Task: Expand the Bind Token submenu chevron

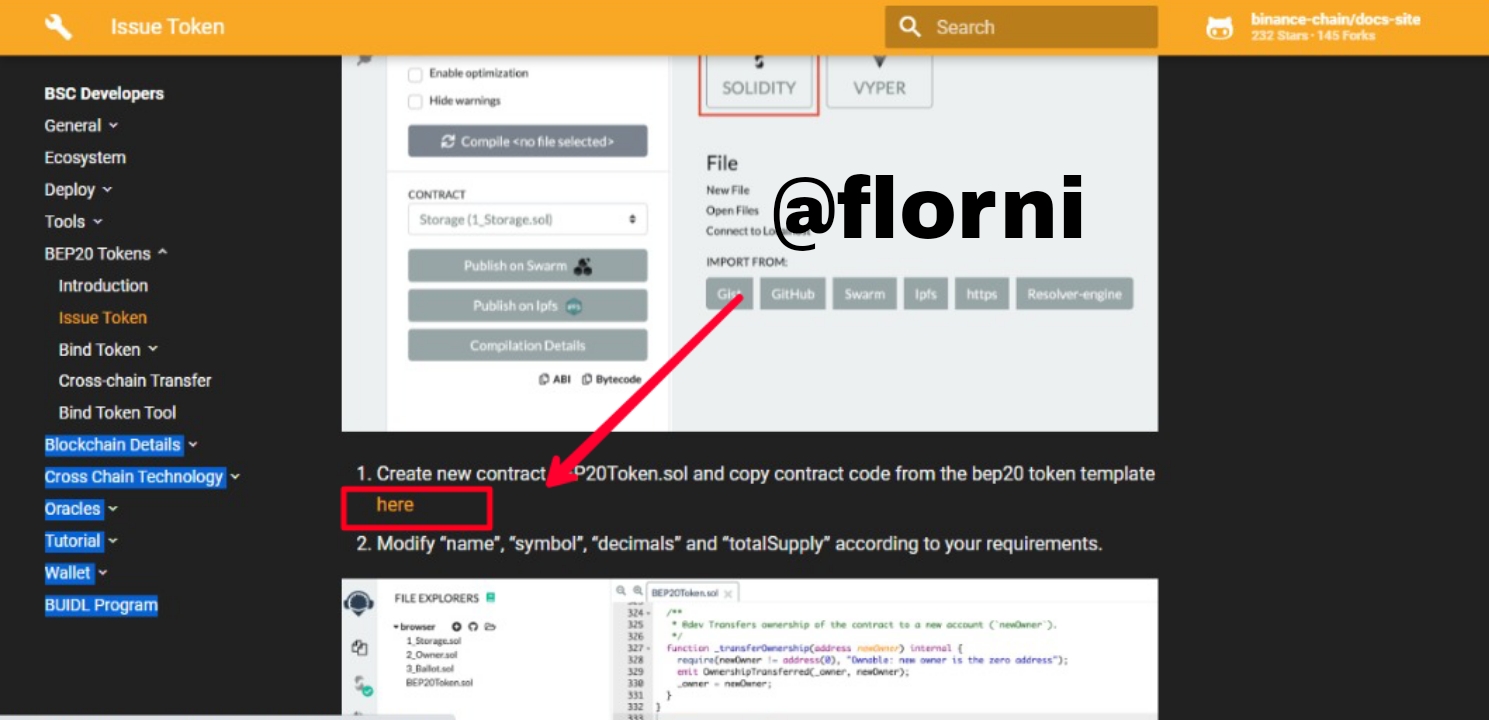Action: [x=152, y=350]
